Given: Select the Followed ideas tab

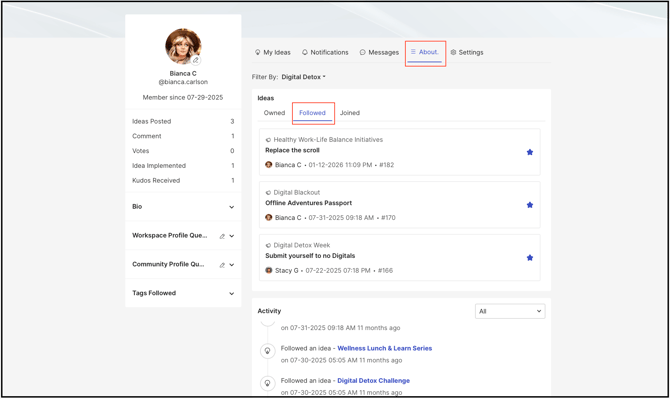Looking at the screenshot, I should click(312, 113).
